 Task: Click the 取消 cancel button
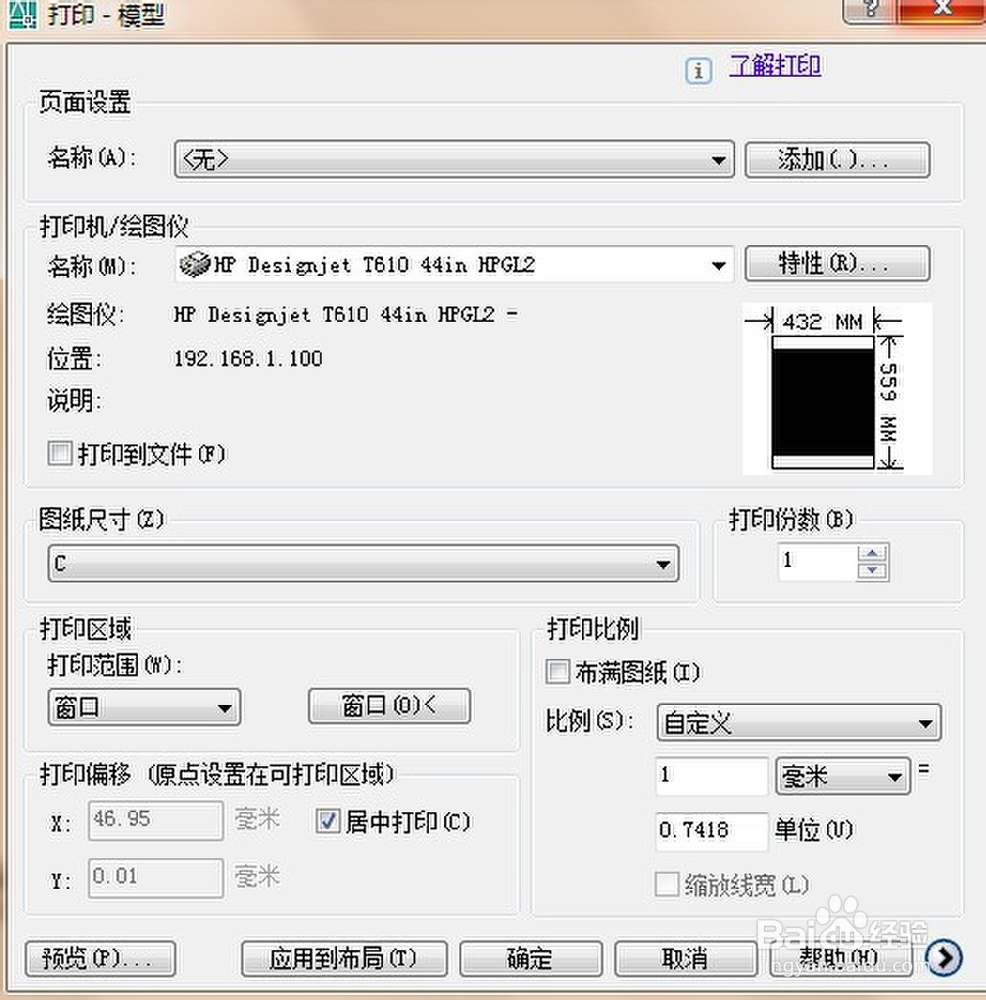click(686, 959)
